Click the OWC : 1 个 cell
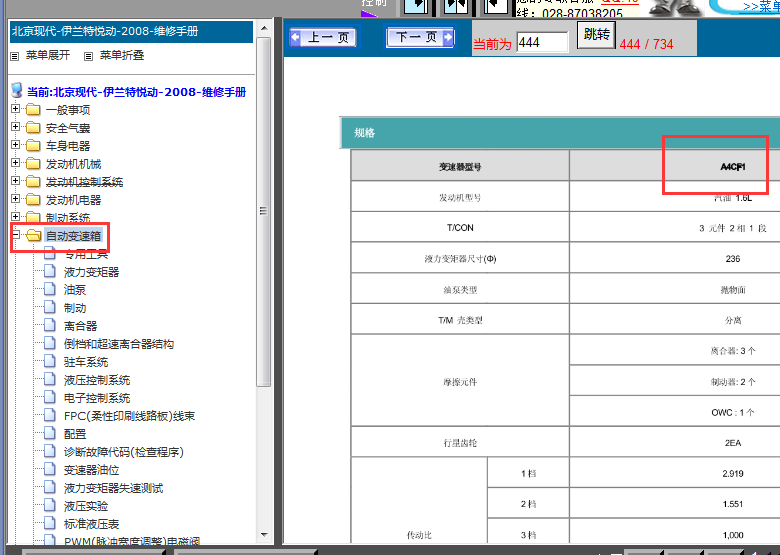Viewport: 780px width, 555px height. 732,412
